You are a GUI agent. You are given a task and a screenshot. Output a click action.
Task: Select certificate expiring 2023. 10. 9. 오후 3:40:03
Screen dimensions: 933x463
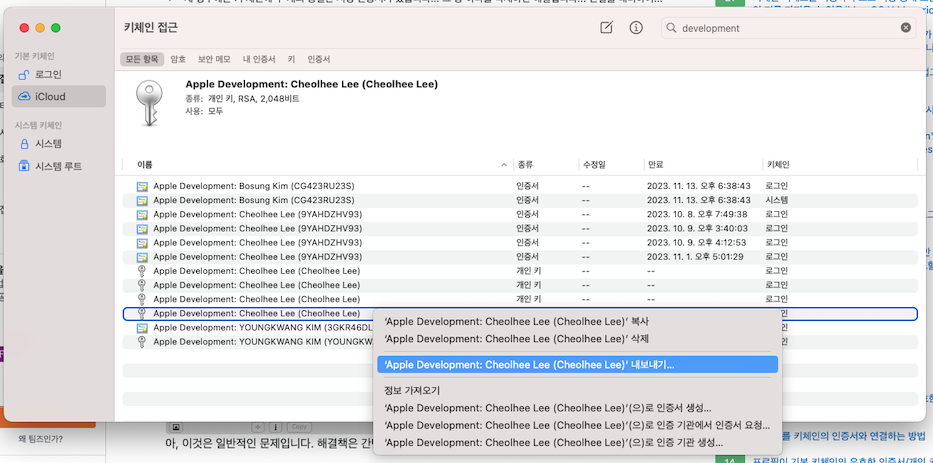520,229
